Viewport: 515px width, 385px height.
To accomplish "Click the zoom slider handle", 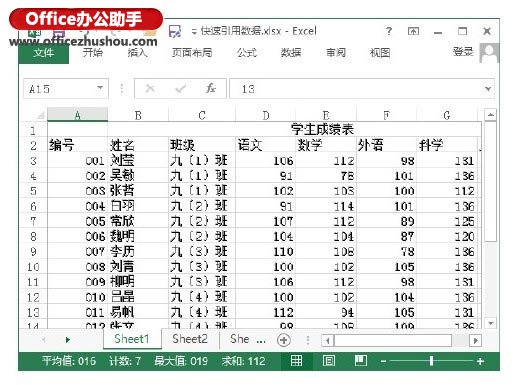I will [x=432, y=361].
